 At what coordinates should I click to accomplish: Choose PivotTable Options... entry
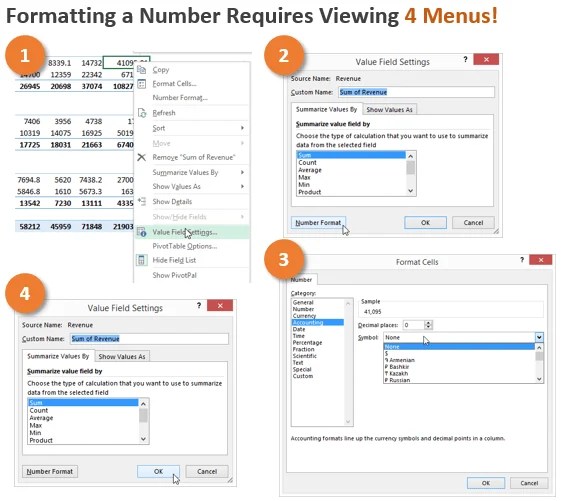tap(185, 246)
